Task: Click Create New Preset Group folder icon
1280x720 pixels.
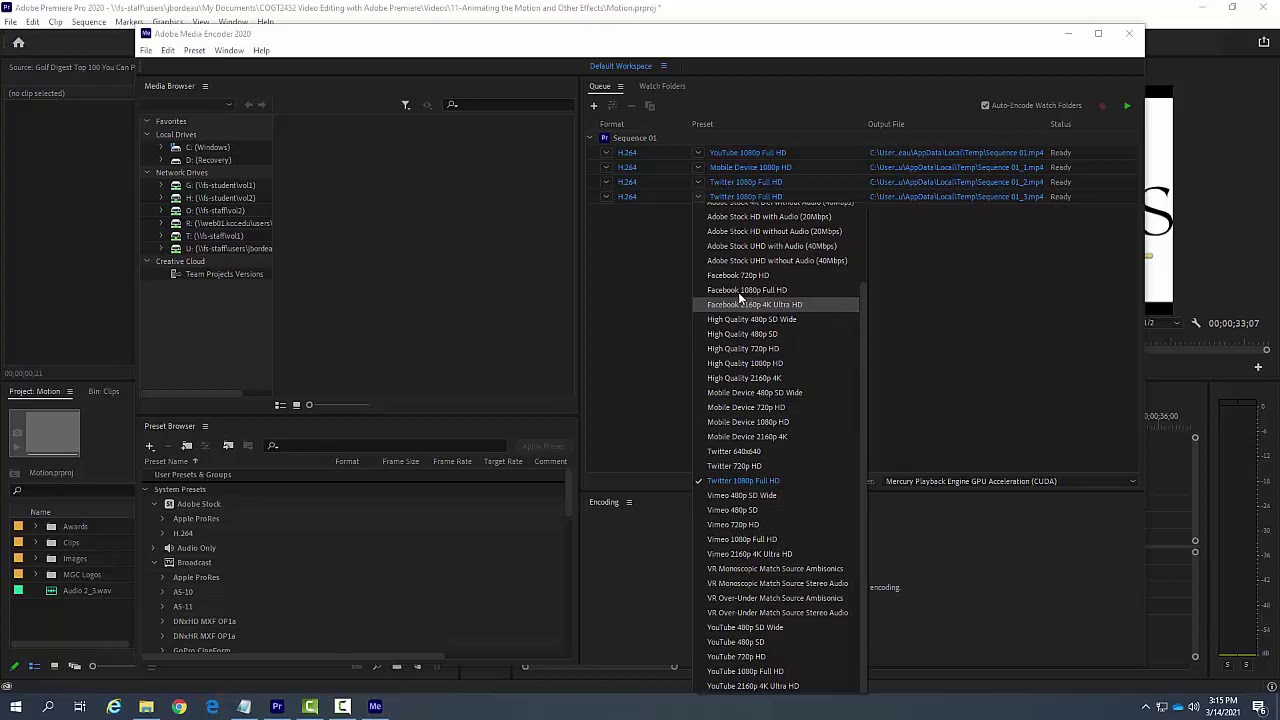Action: click(186, 446)
